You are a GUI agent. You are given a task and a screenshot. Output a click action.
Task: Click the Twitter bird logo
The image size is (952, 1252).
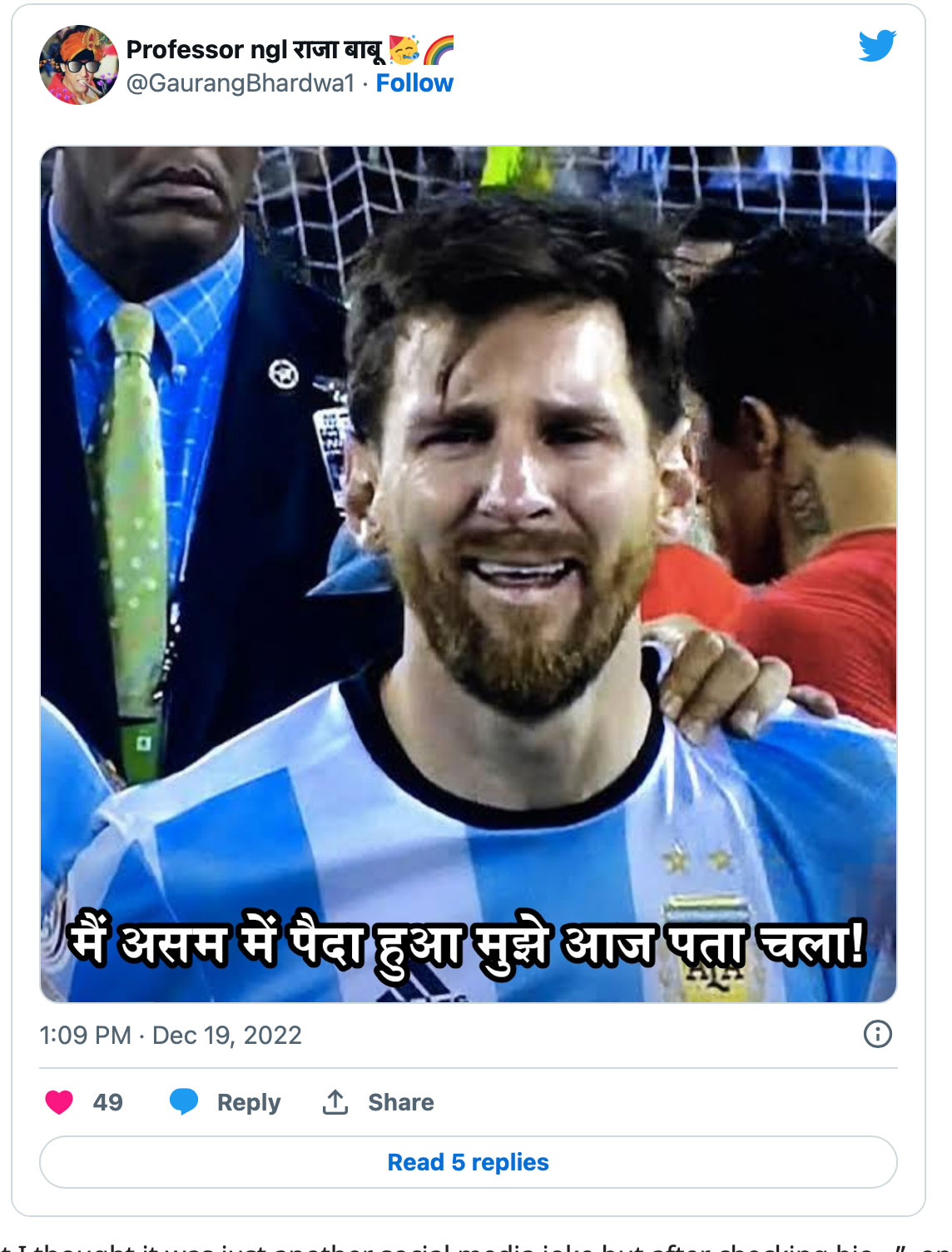tap(876, 46)
